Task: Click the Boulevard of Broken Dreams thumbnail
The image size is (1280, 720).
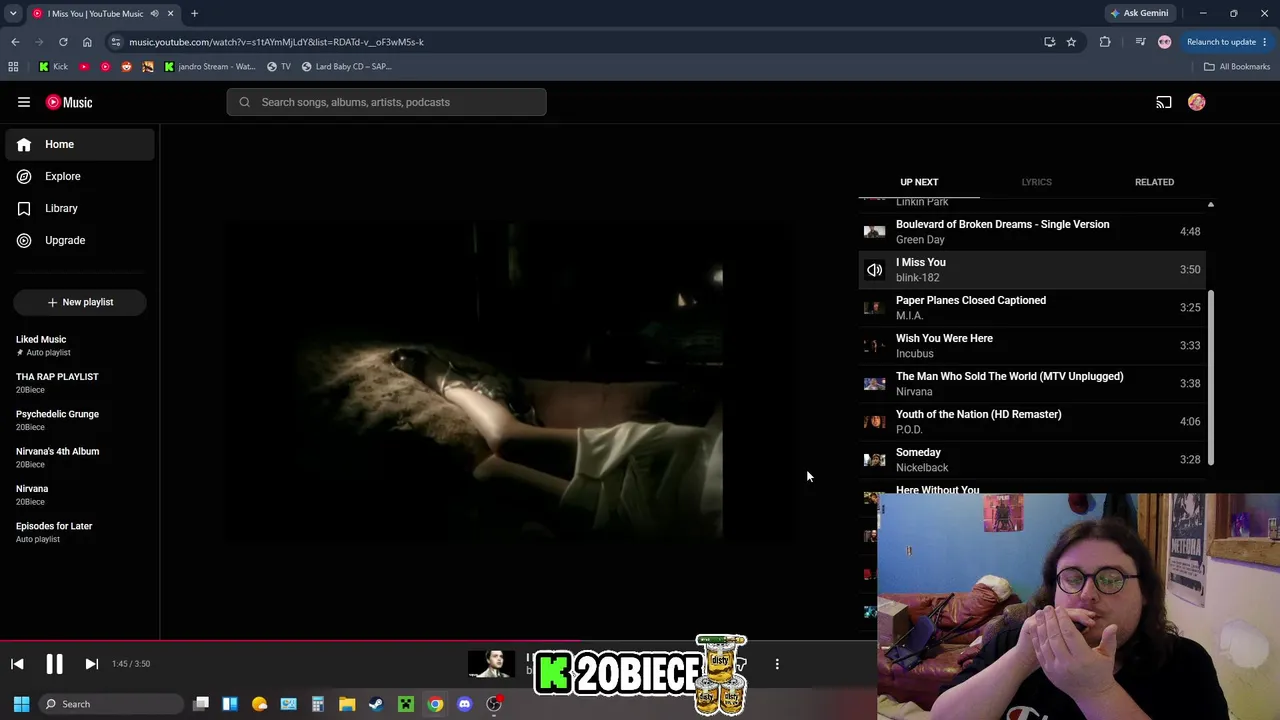Action: point(874,232)
